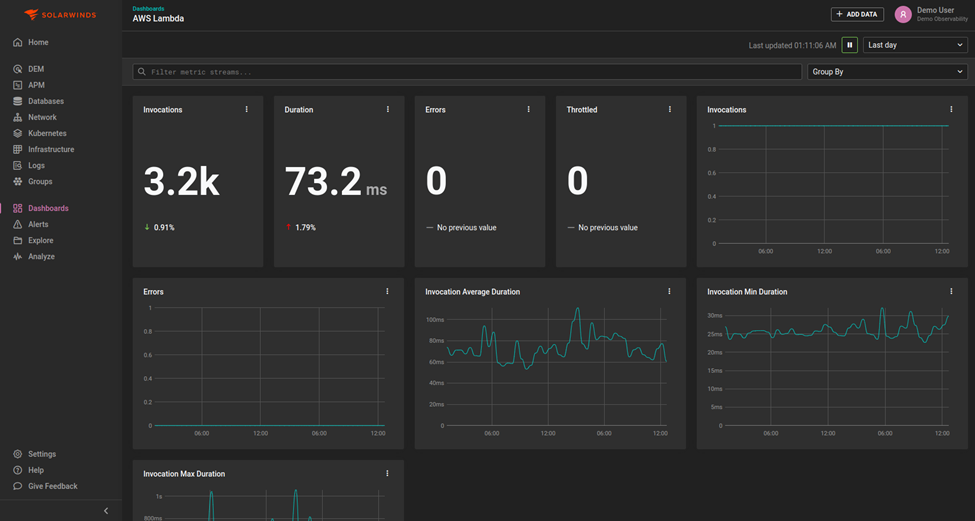
Task: Click the Home icon in sidebar
Action: (x=17, y=42)
